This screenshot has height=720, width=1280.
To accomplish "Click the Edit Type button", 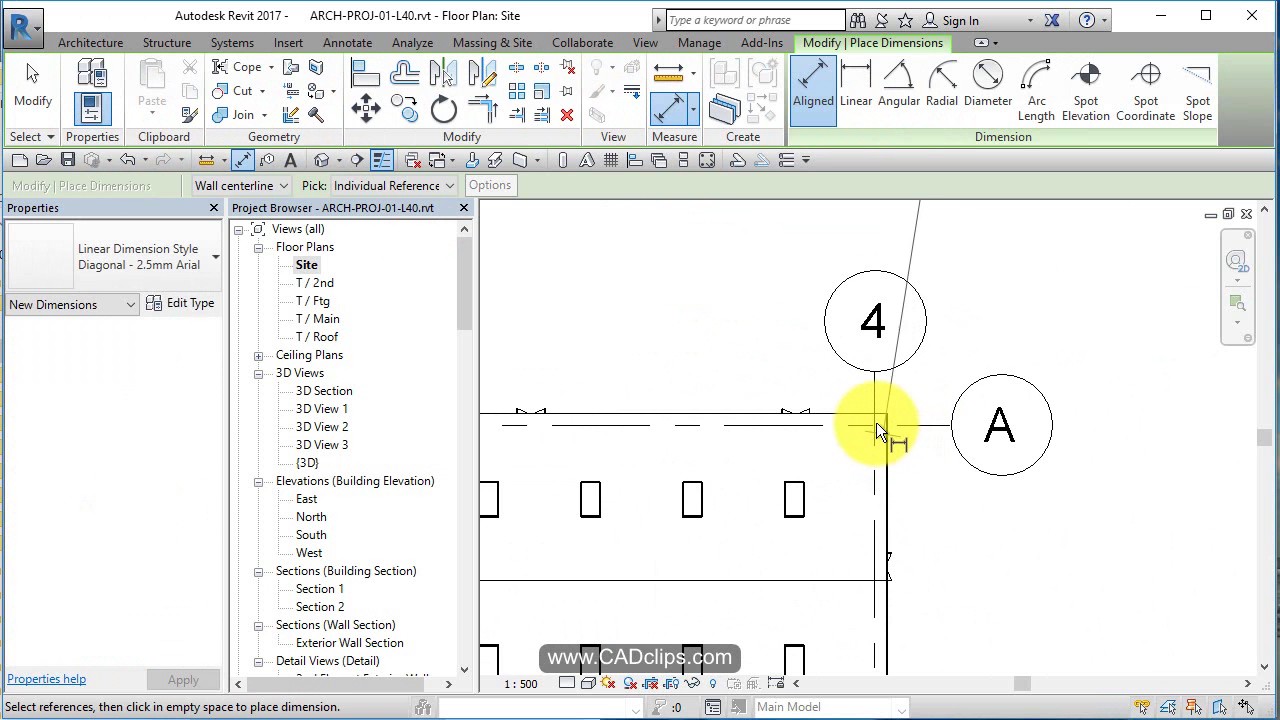I will tap(181, 303).
